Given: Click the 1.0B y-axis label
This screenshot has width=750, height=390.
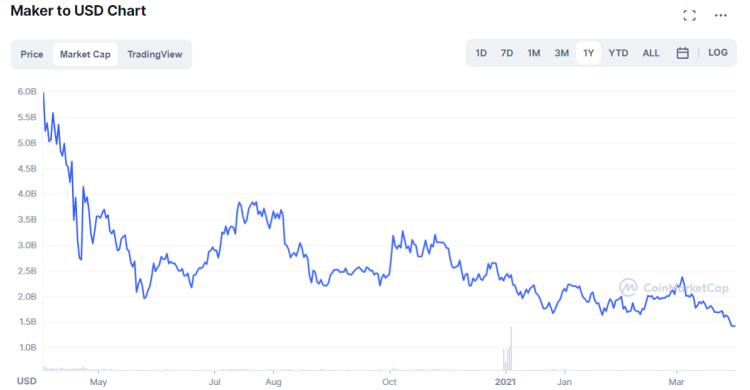Looking at the screenshot, I should 27,347.
